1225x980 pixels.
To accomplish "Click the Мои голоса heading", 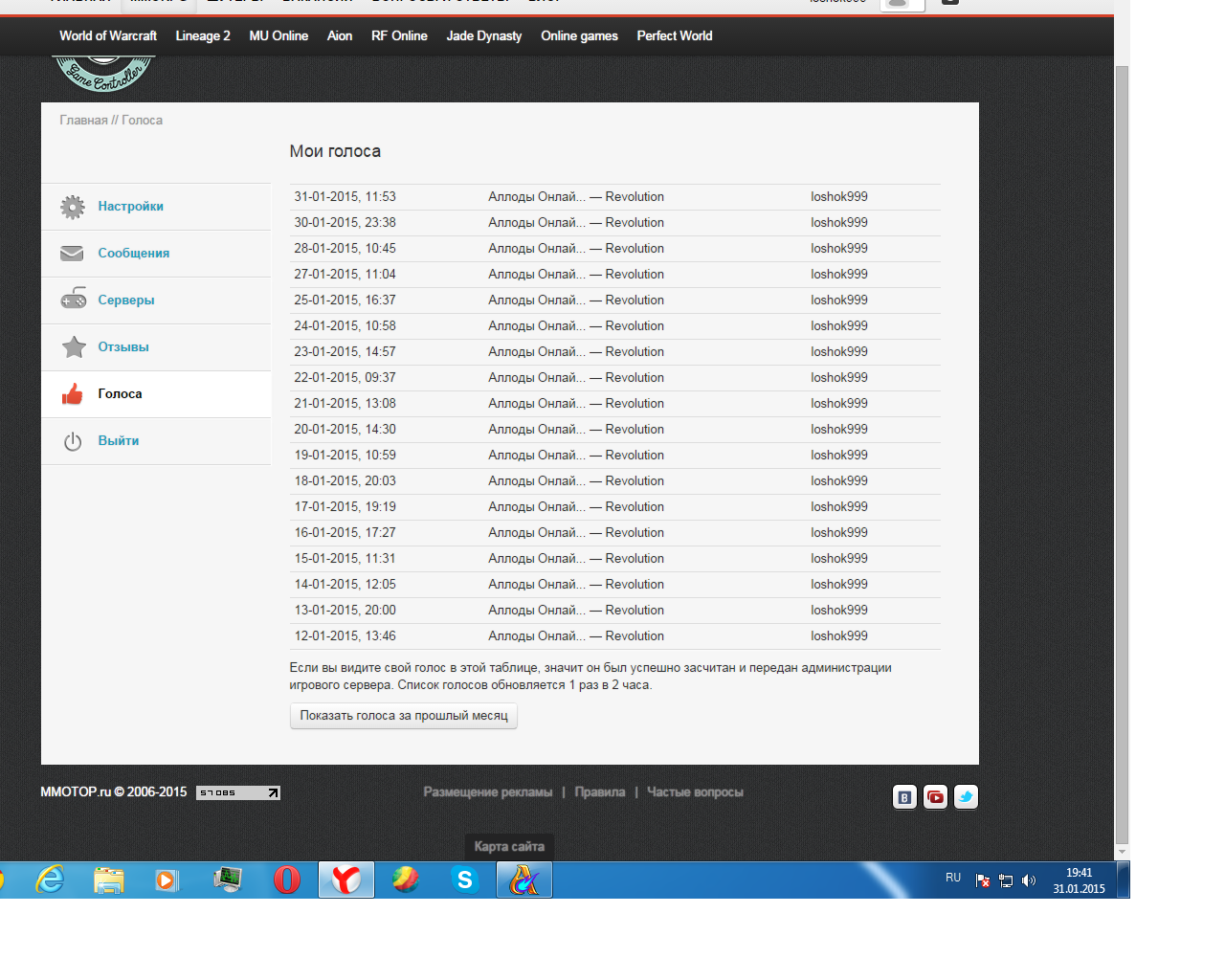I will 335,151.
